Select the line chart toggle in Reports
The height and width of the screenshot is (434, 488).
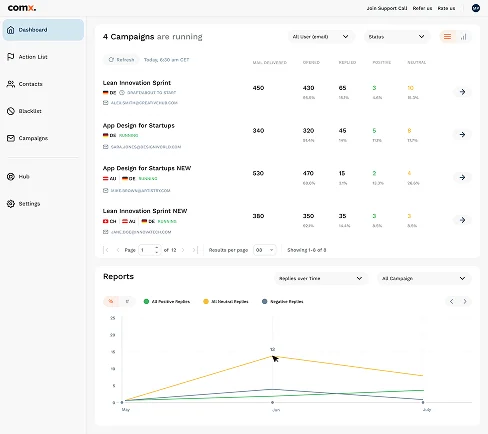[x=111, y=301]
